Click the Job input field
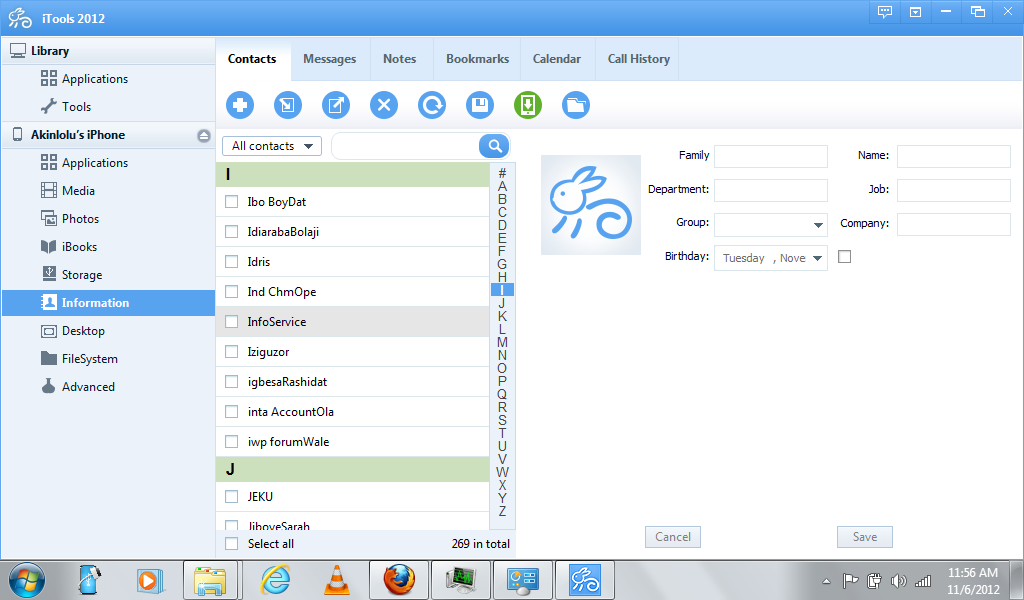 click(953, 191)
